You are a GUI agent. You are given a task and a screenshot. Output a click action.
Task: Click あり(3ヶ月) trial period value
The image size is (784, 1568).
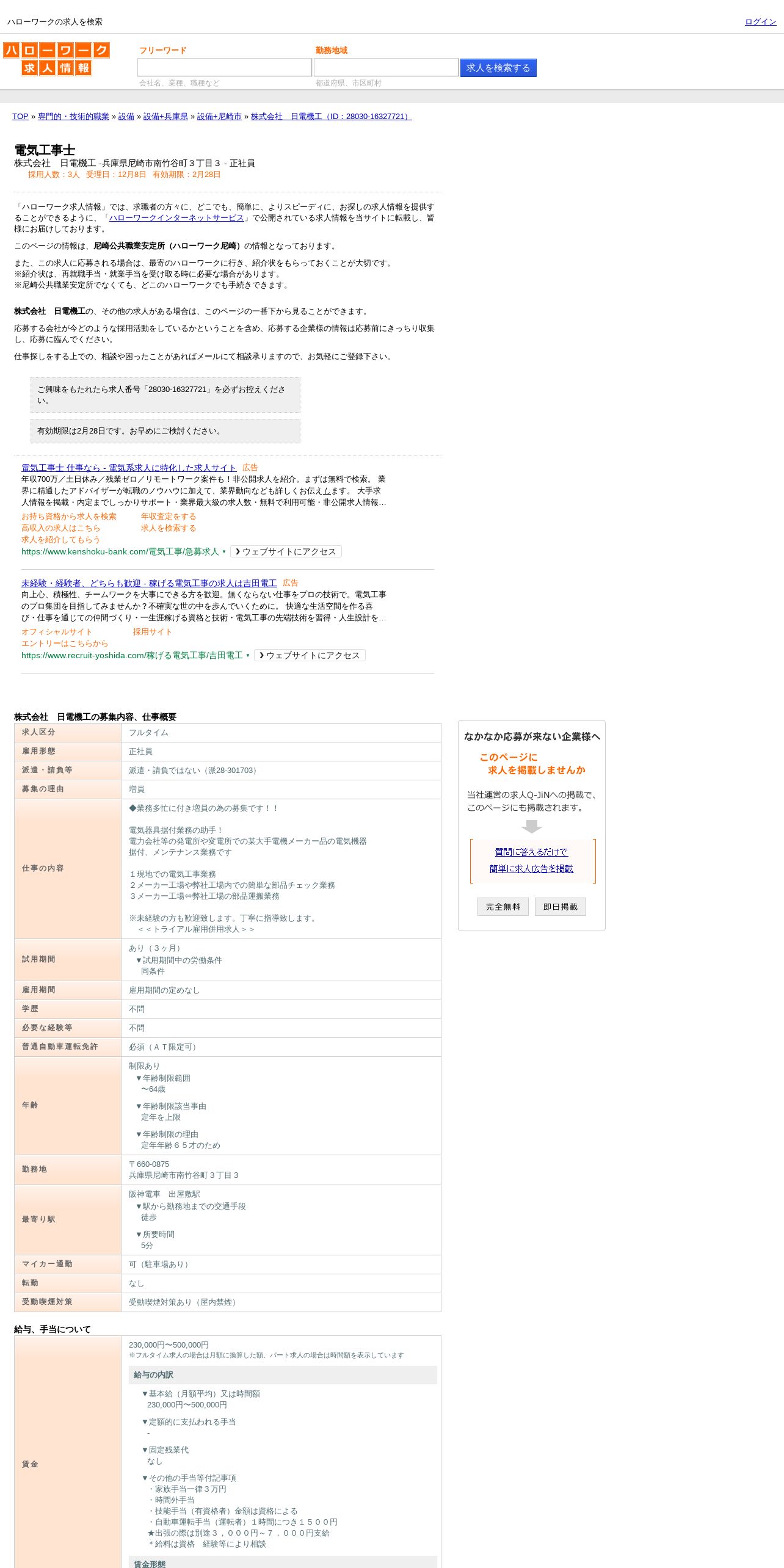(x=156, y=948)
